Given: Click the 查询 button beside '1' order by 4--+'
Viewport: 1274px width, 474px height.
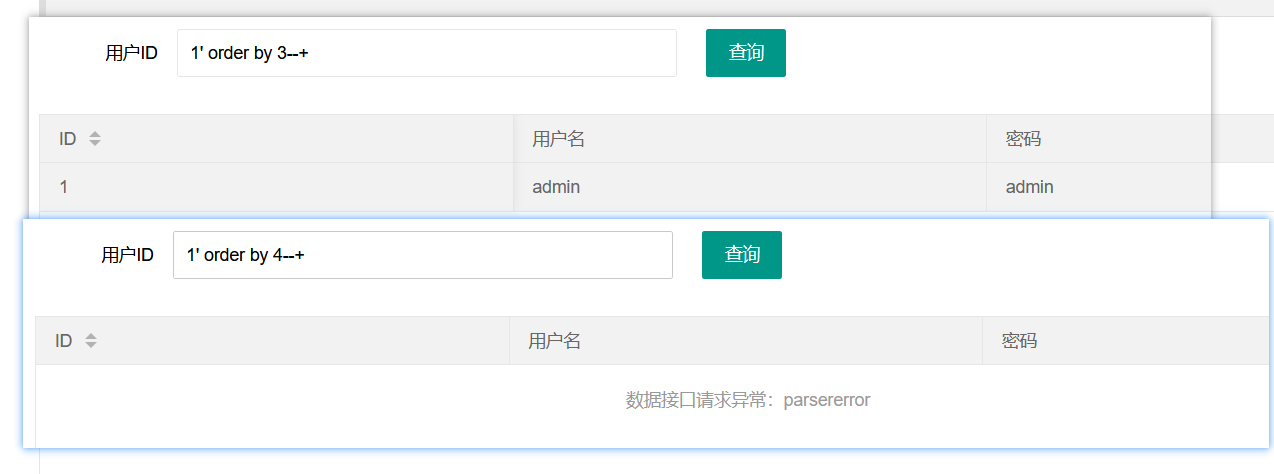Looking at the screenshot, I should pos(741,255).
